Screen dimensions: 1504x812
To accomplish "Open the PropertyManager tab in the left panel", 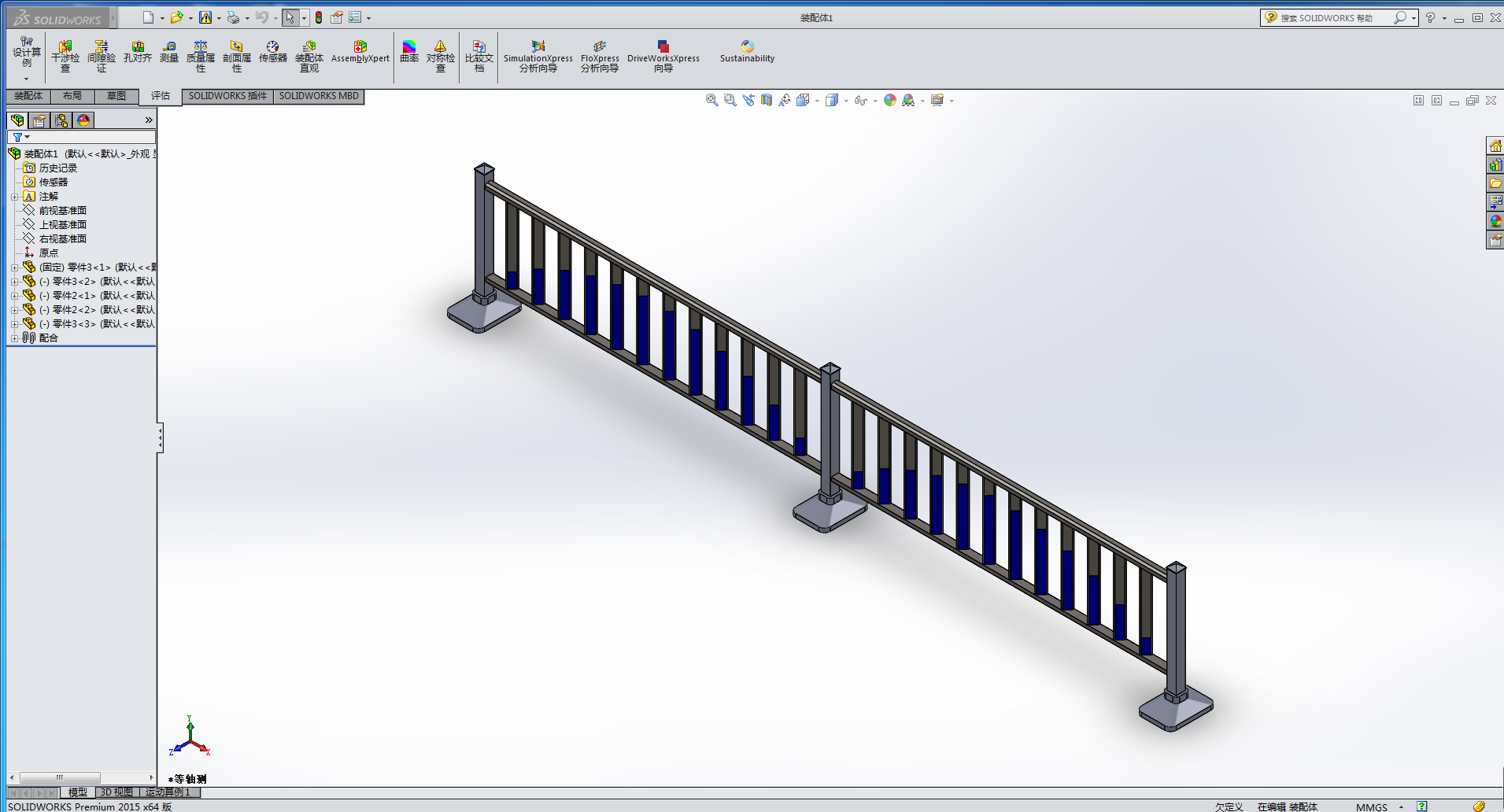I will pos(39,120).
